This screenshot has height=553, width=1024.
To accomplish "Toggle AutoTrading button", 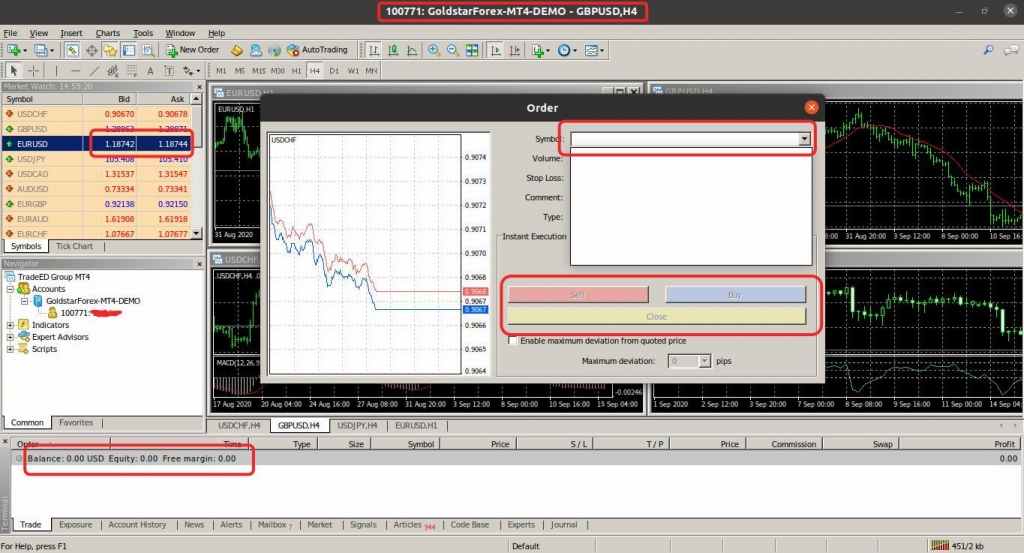I will pos(317,50).
